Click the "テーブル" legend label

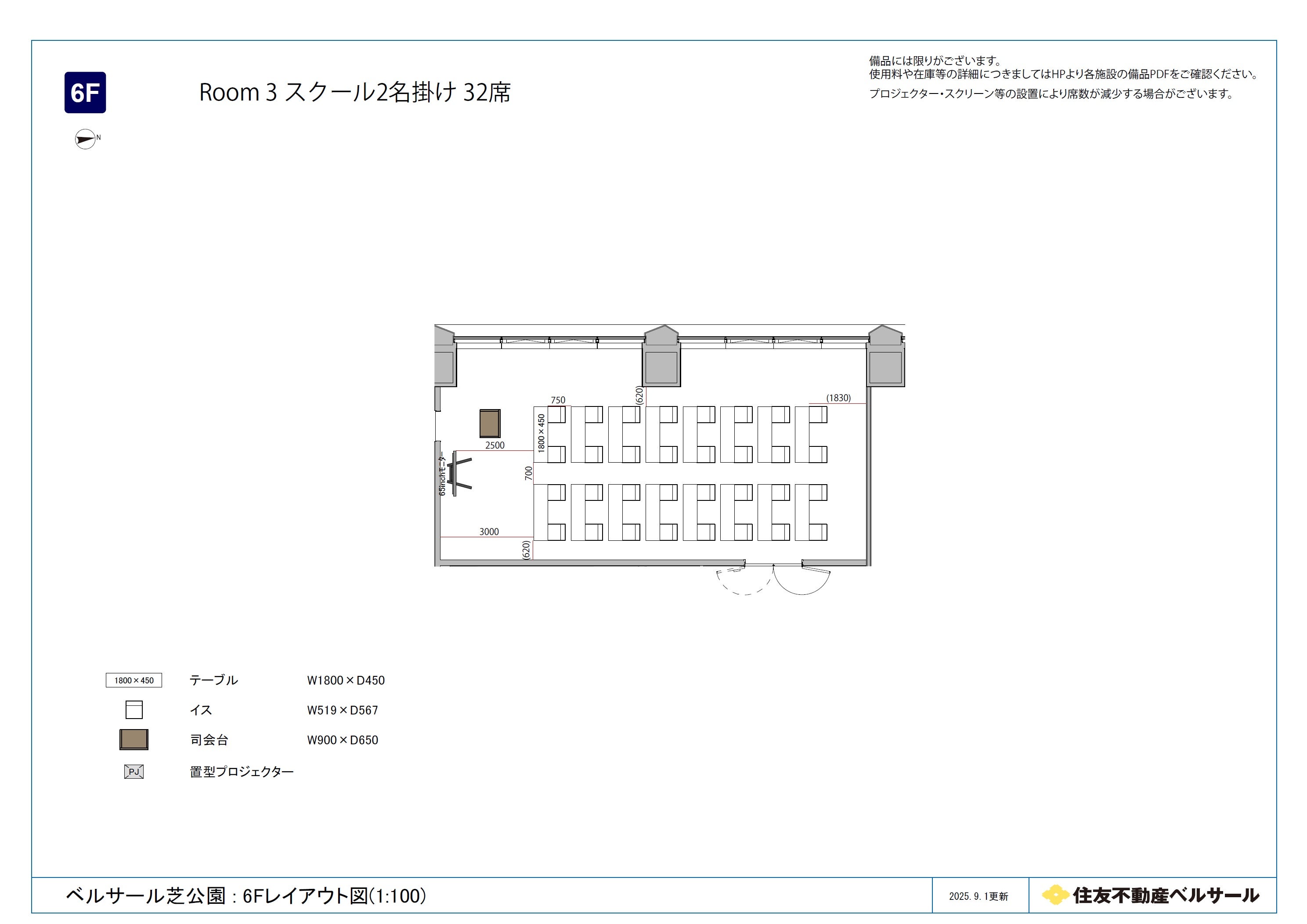(213, 680)
